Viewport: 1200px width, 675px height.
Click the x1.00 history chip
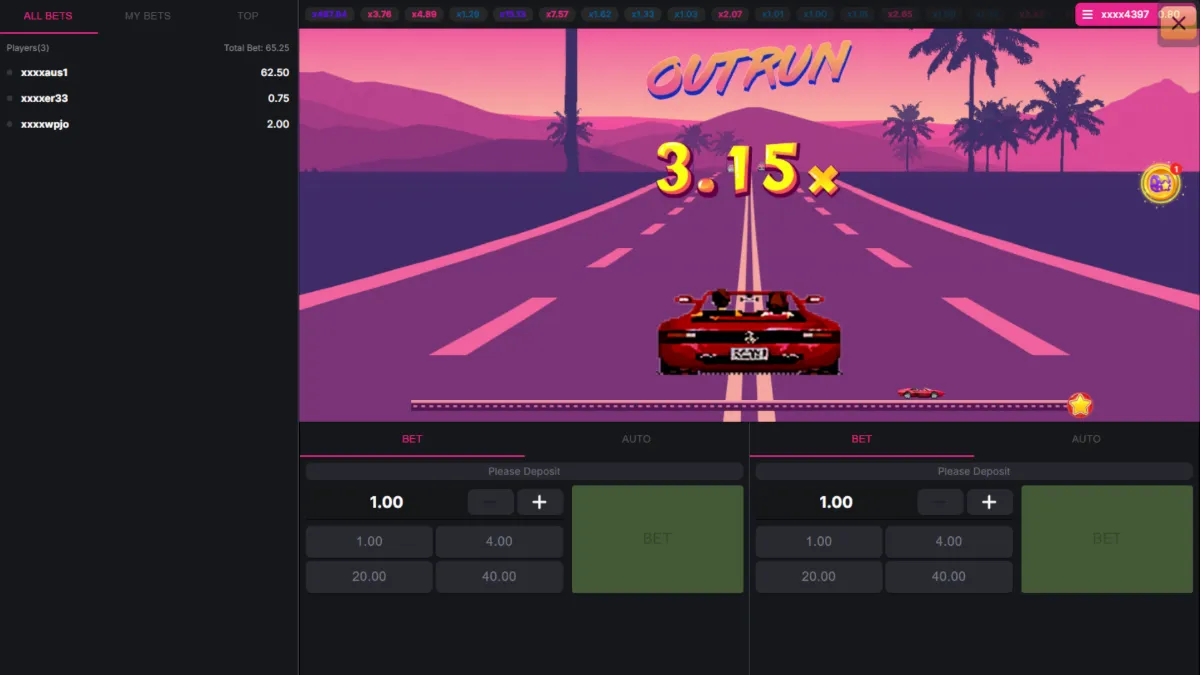pyautogui.click(x=816, y=14)
